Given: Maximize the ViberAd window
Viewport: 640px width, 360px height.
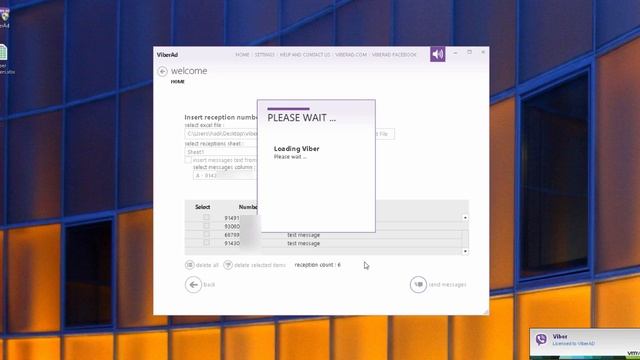Looking at the screenshot, I should 469,52.
